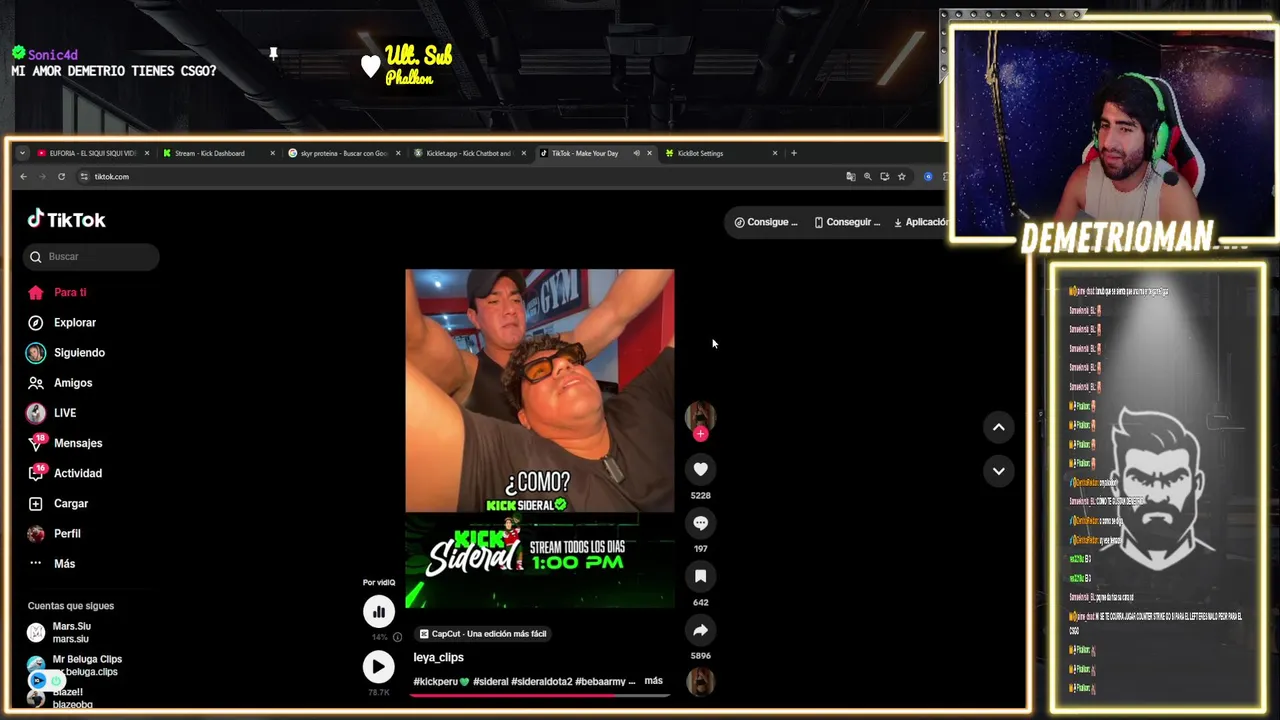Seek on the video progress bar
Image resolution: width=1280 pixels, height=720 pixels.
(539, 694)
